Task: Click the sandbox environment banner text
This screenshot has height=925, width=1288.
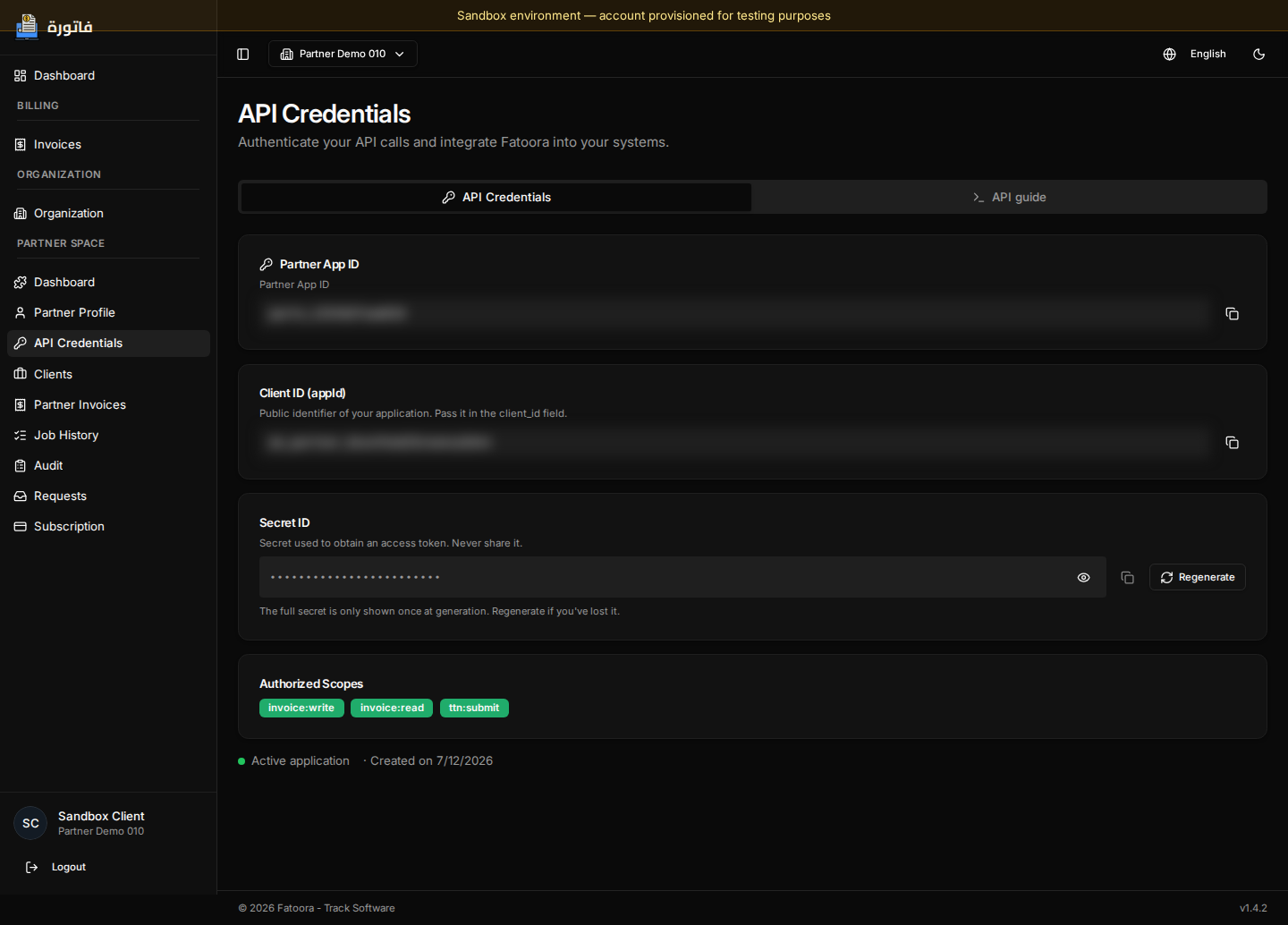Action: click(644, 15)
